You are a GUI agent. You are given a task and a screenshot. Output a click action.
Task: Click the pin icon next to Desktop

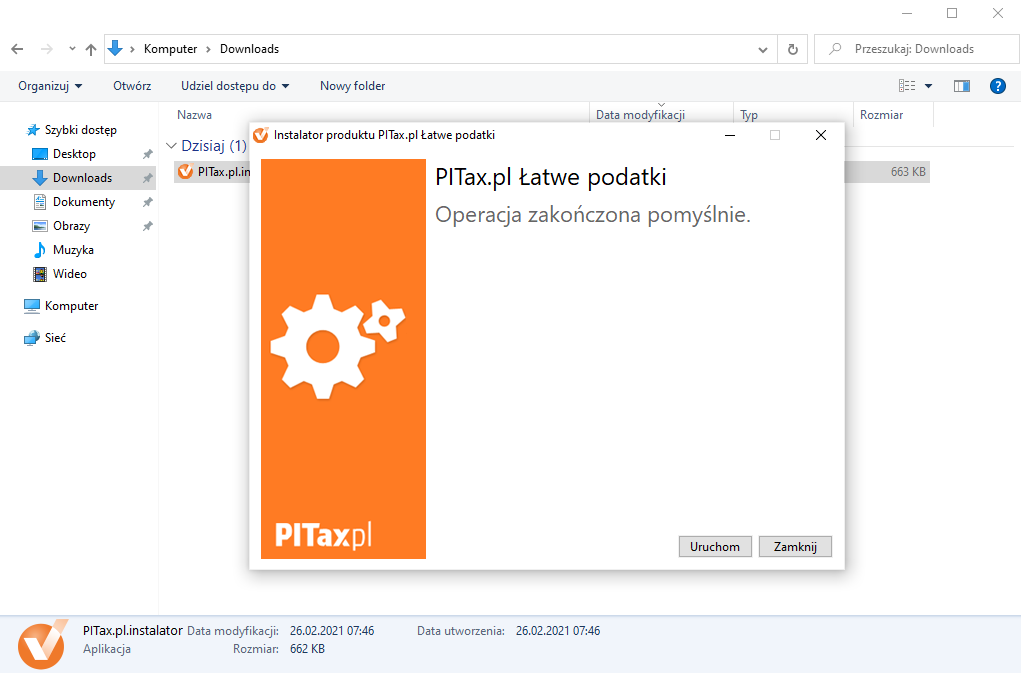tap(148, 154)
